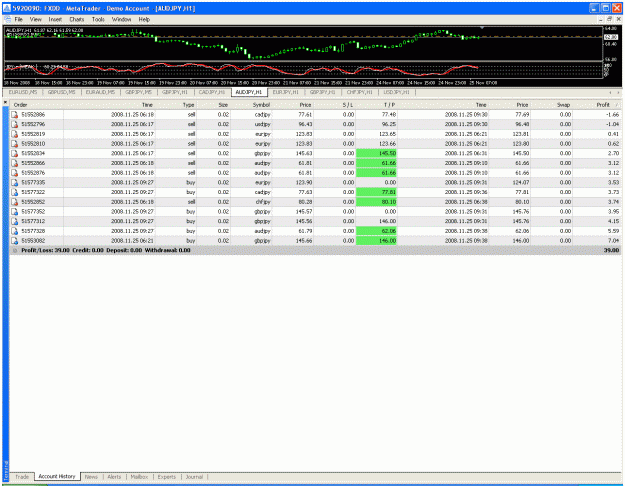Switch to the EURUSD,M5 chart tab
This screenshot has height=486, width=625.
[x=23, y=92]
